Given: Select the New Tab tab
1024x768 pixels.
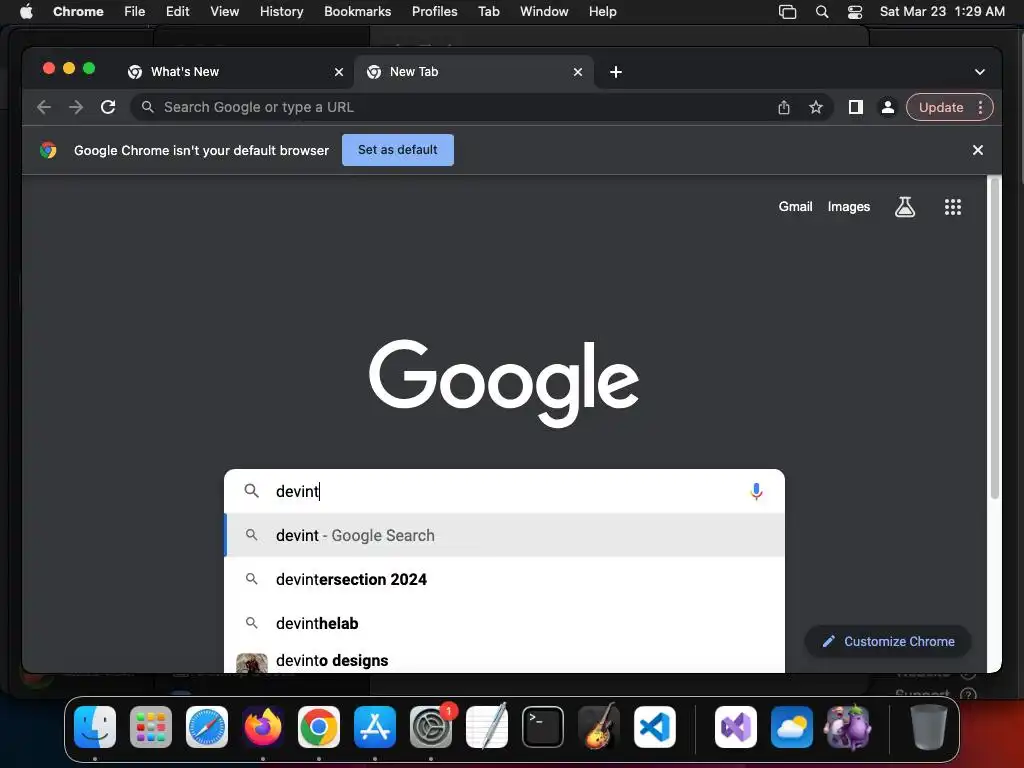Looking at the screenshot, I should tap(474, 72).
